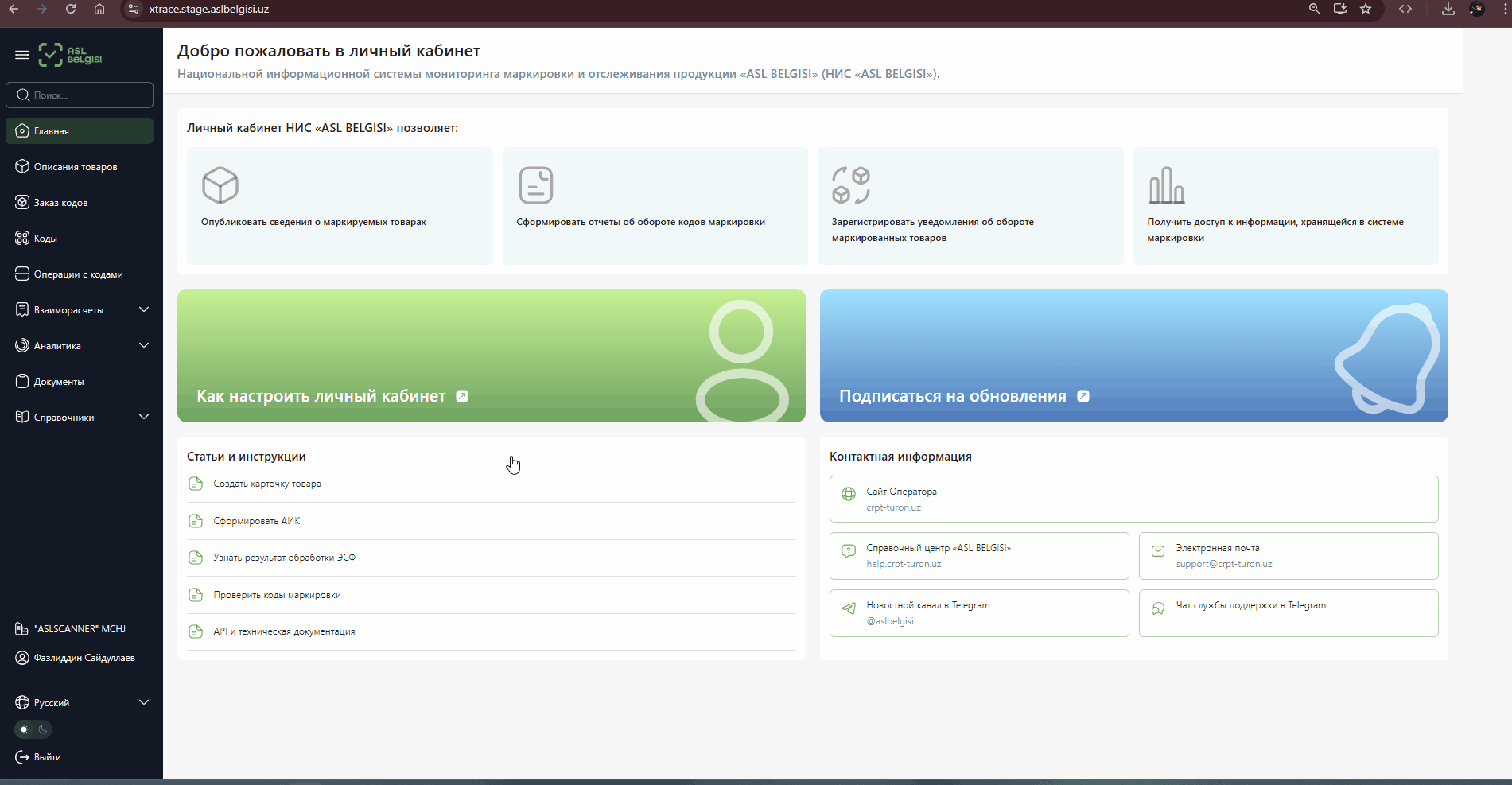Expand the Взаиморасчеты submenu
Screen dimensions: 1512x785
click(144, 309)
